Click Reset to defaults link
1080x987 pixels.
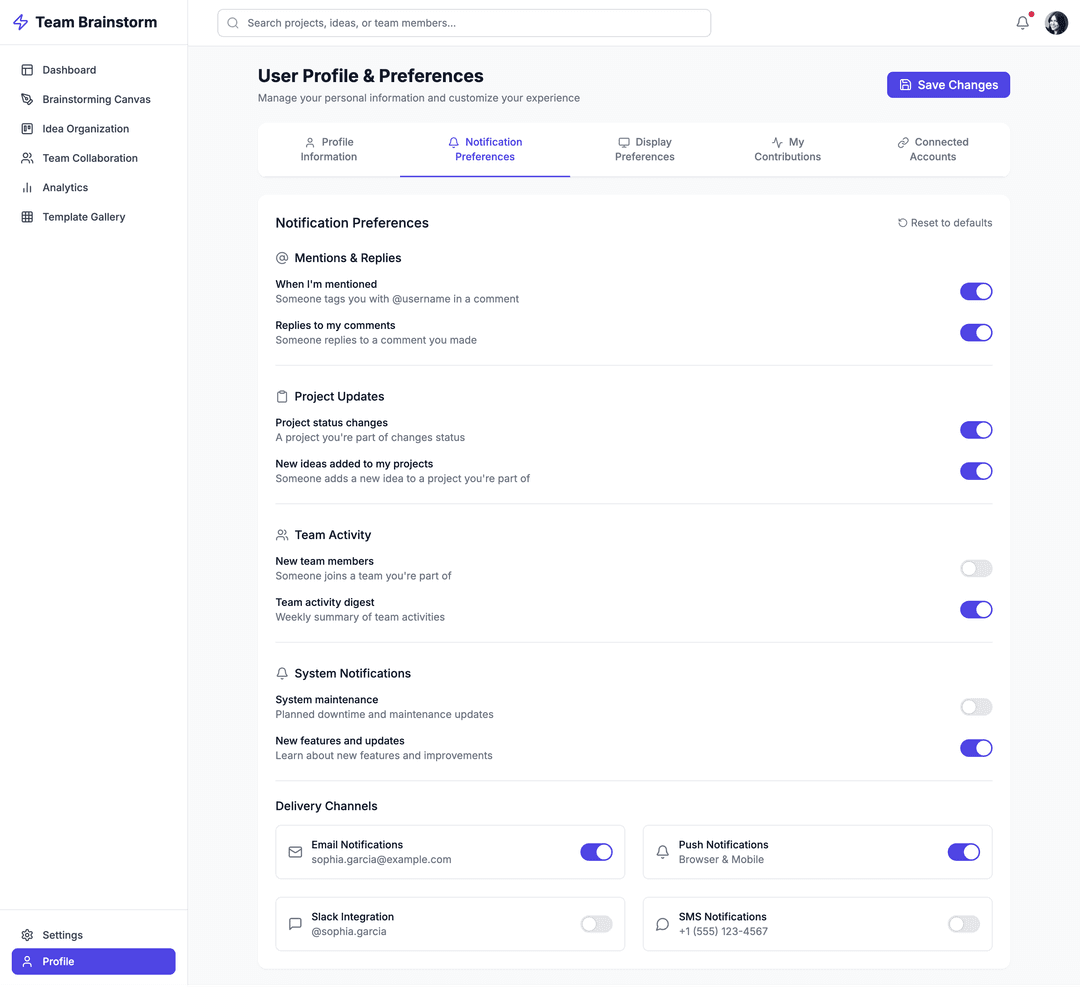944,223
